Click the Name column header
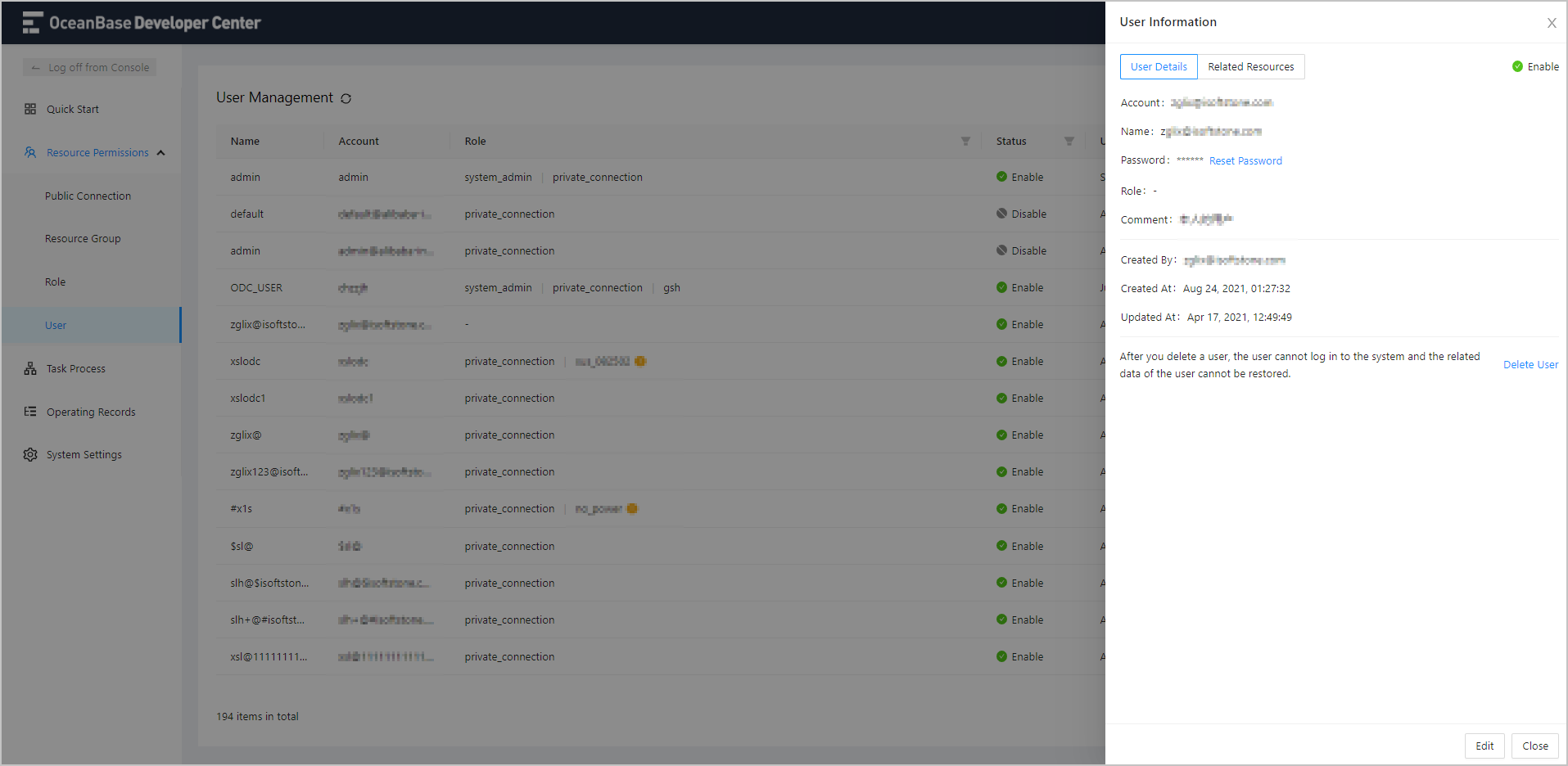 [245, 141]
